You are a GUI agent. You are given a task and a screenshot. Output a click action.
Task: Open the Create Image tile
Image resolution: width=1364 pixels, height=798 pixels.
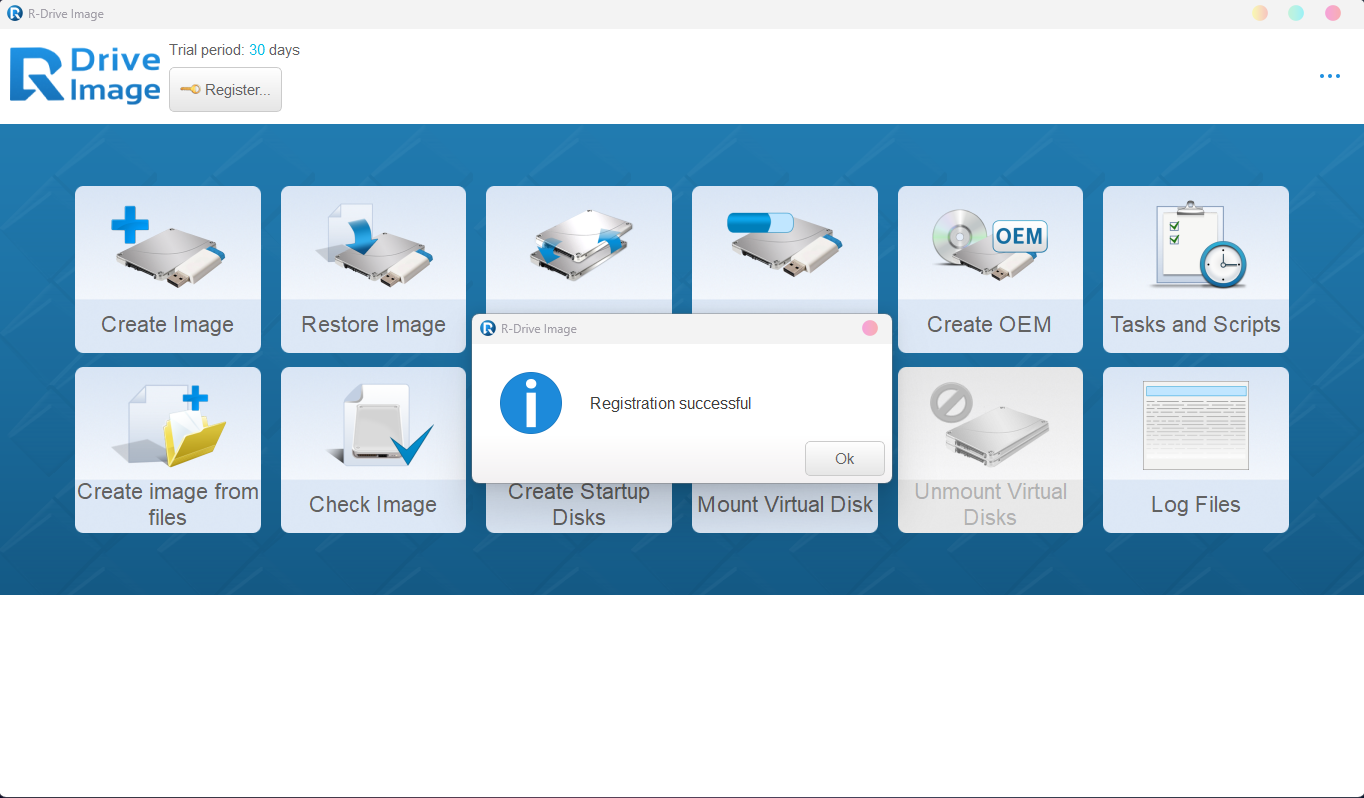[x=168, y=269]
